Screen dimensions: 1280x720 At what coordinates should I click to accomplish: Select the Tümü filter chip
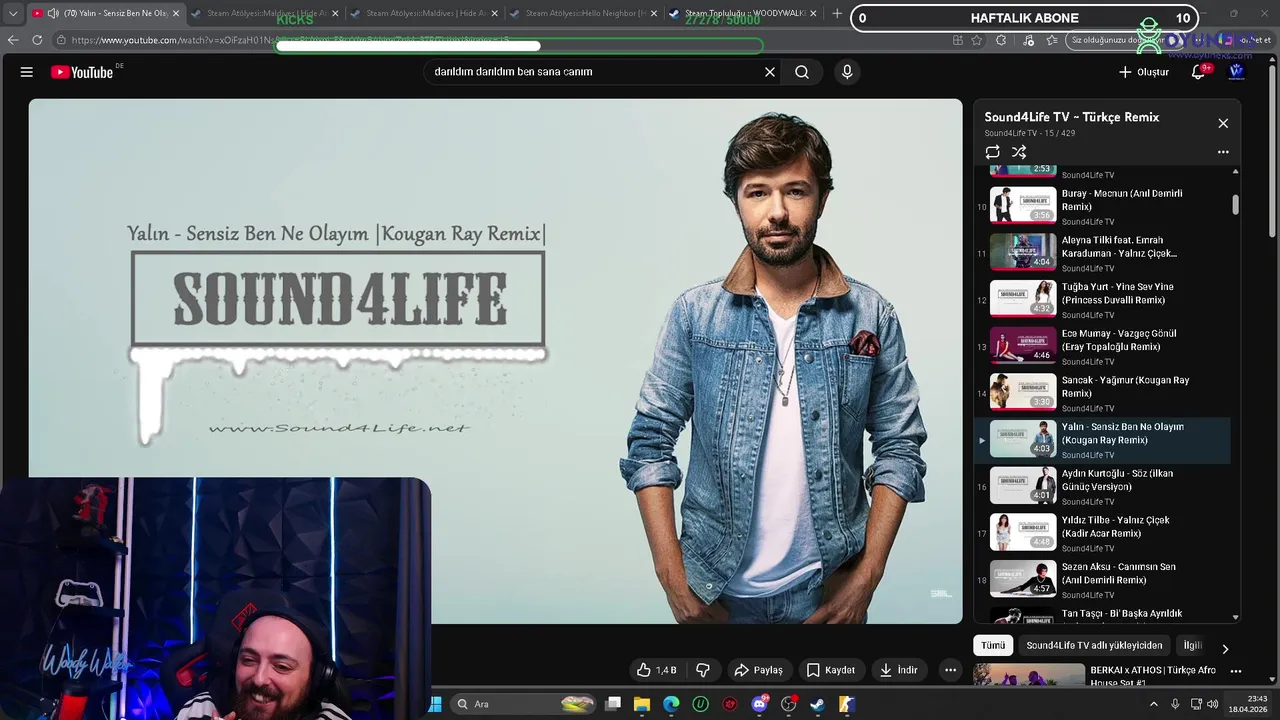(x=993, y=646)
